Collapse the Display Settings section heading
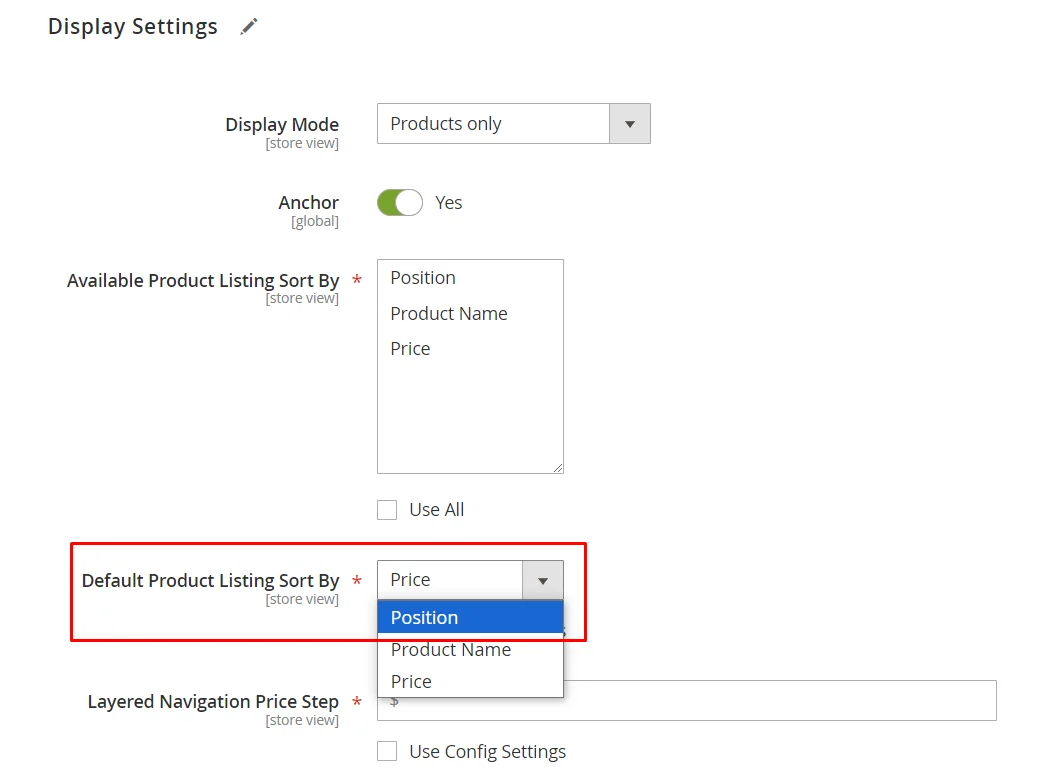Image resolution: width=1061 pixels, height=778 pixels. 133,27
